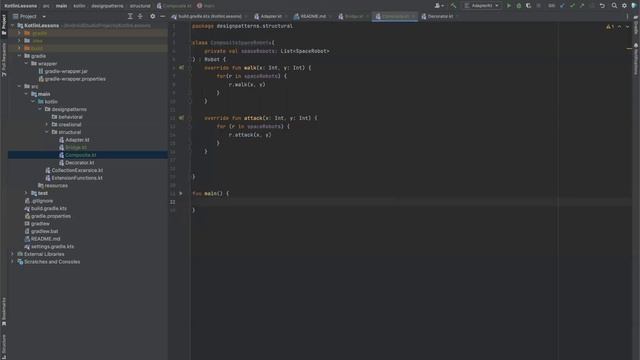Open editor tabs more-options kebab icon
This screenshot has width=640, height=360.
(627, 17)
